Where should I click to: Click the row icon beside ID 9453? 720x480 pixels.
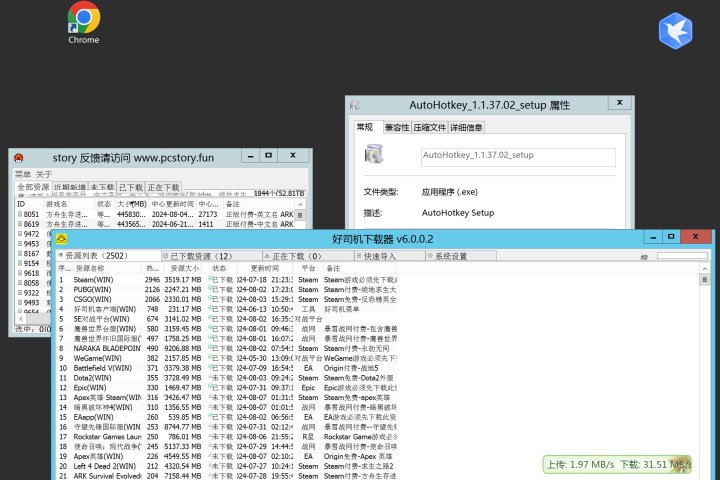pyautogui.click(x=20, y=243)
